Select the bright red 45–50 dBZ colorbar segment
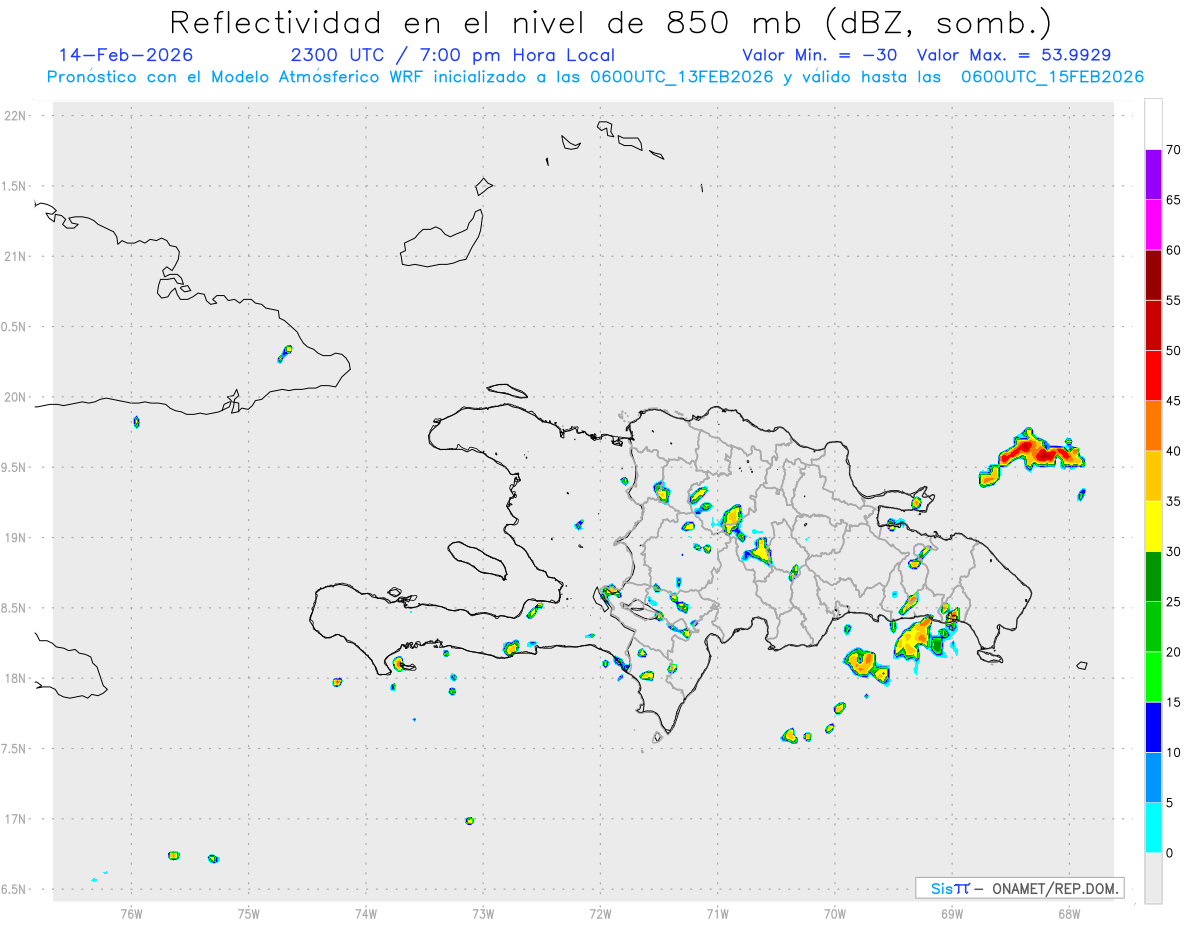This screenshot has width=1200, height=927. [x=1153, y=376]
